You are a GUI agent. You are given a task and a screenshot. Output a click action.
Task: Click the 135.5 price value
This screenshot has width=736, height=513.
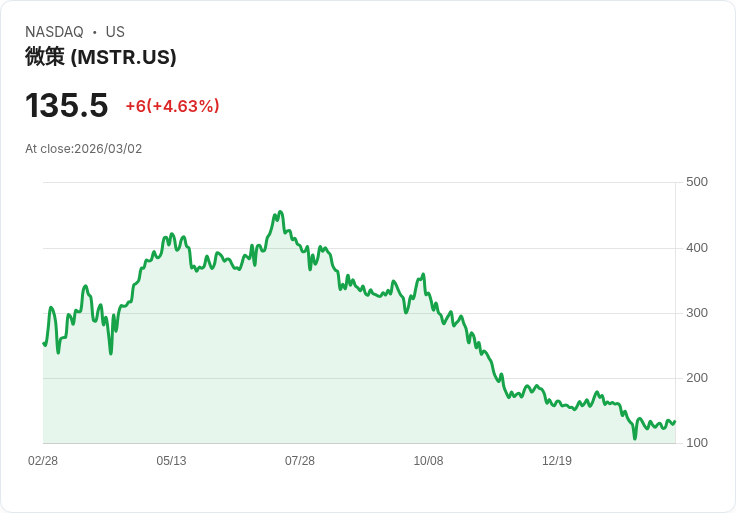[x=66, y=105]
